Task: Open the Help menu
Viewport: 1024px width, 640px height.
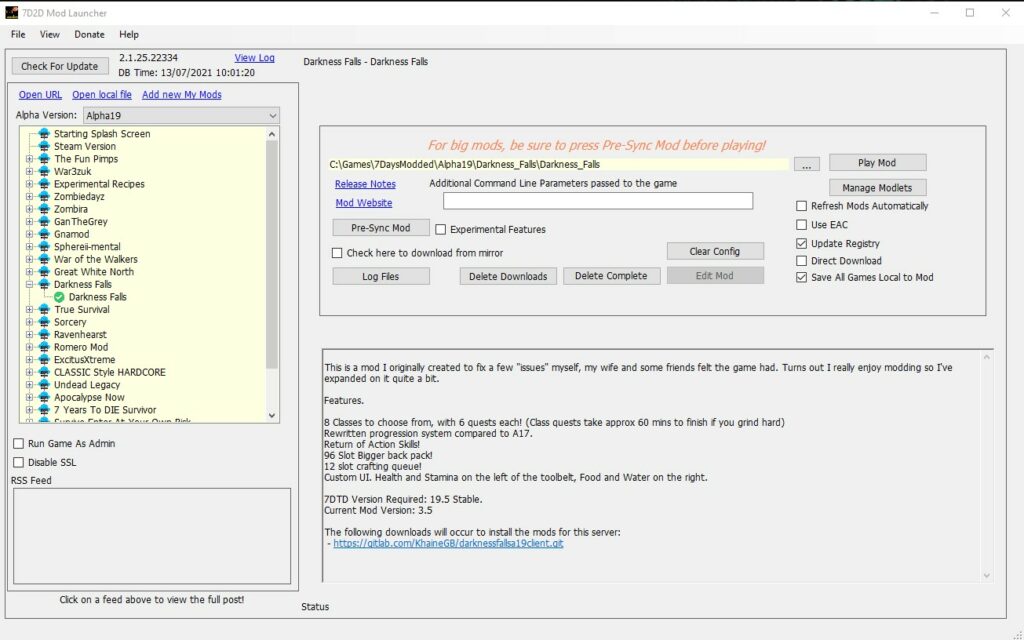Action: [129, 35]
